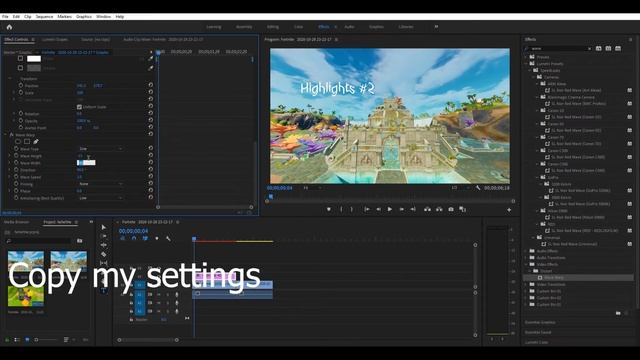
Task: Toggle timeline snapping magnet icon
Action: pos(134,238)
